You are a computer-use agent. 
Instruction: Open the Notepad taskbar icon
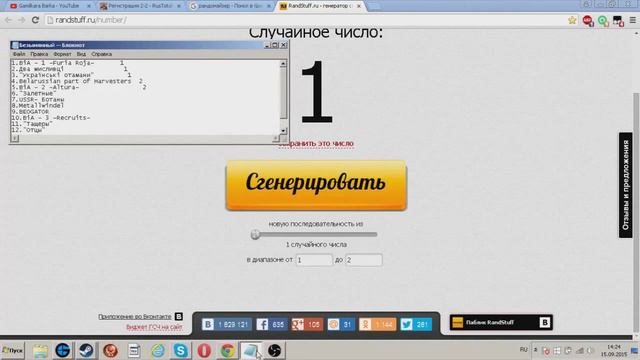click(251, 351)
